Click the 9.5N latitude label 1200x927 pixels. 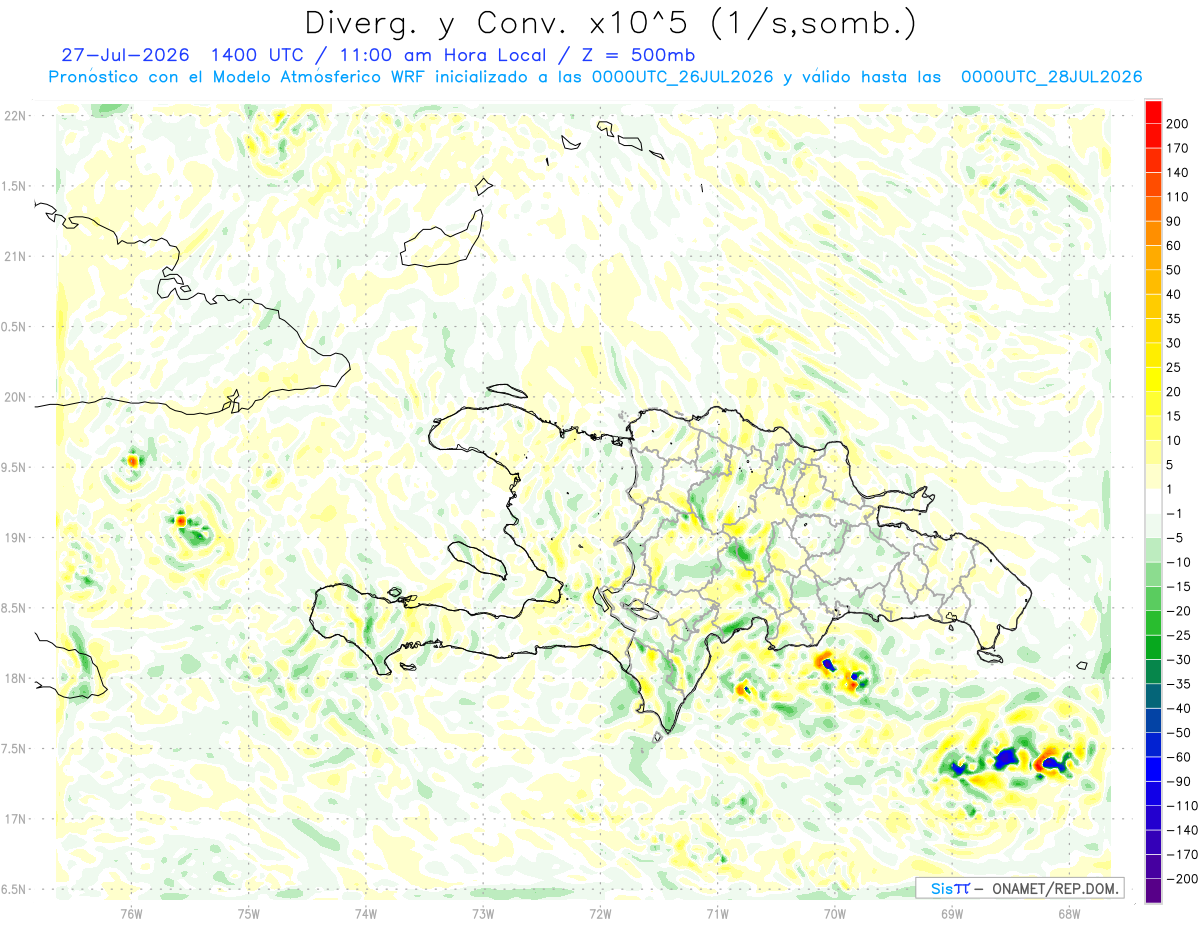(x=14, y=467)
